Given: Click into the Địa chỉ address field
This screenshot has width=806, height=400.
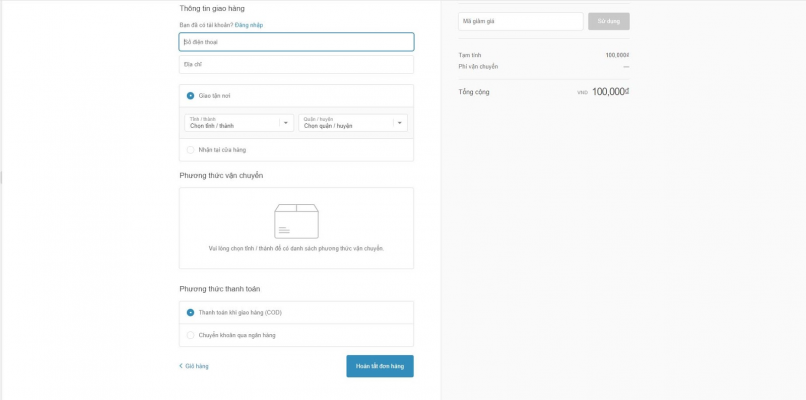Looking at the screenshot, I should 296,65.
